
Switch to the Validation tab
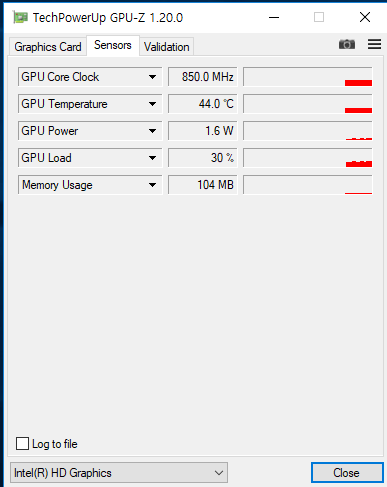coord(166,47)
